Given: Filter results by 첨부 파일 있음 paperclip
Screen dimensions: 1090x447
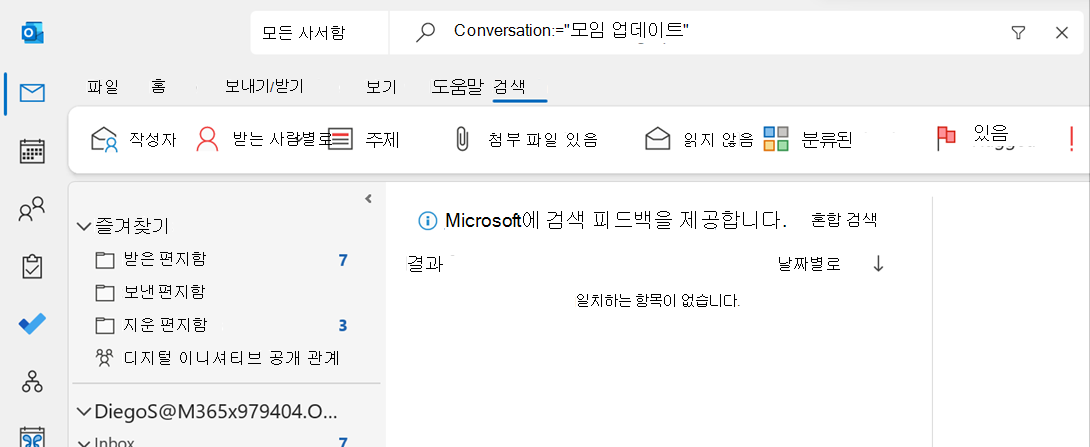Looking at the screenshot, I should (x=526, y=140).
